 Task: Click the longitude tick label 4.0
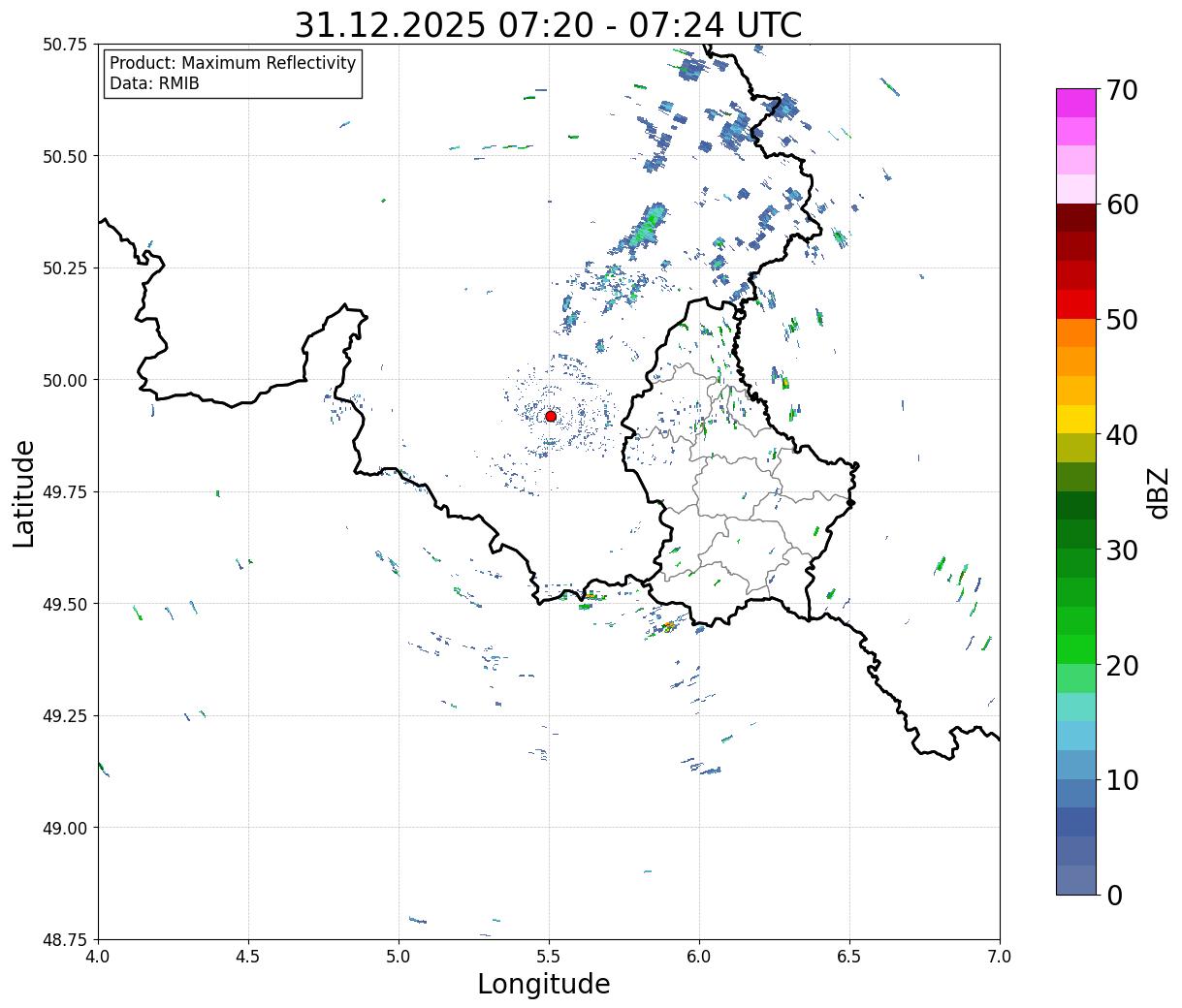click(98, 957)
